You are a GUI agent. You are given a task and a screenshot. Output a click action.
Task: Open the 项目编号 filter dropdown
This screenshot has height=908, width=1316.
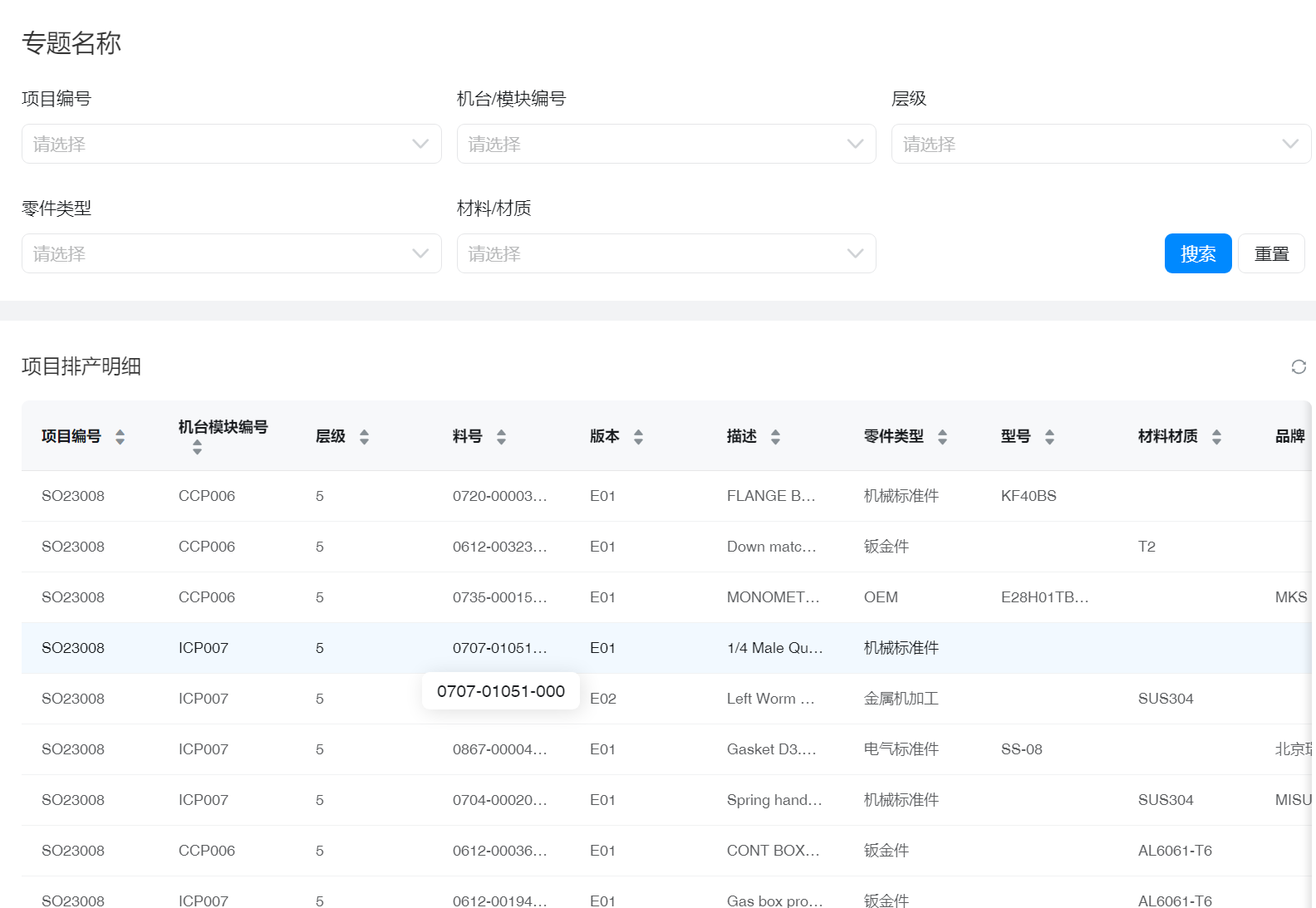tap(231, 144)
